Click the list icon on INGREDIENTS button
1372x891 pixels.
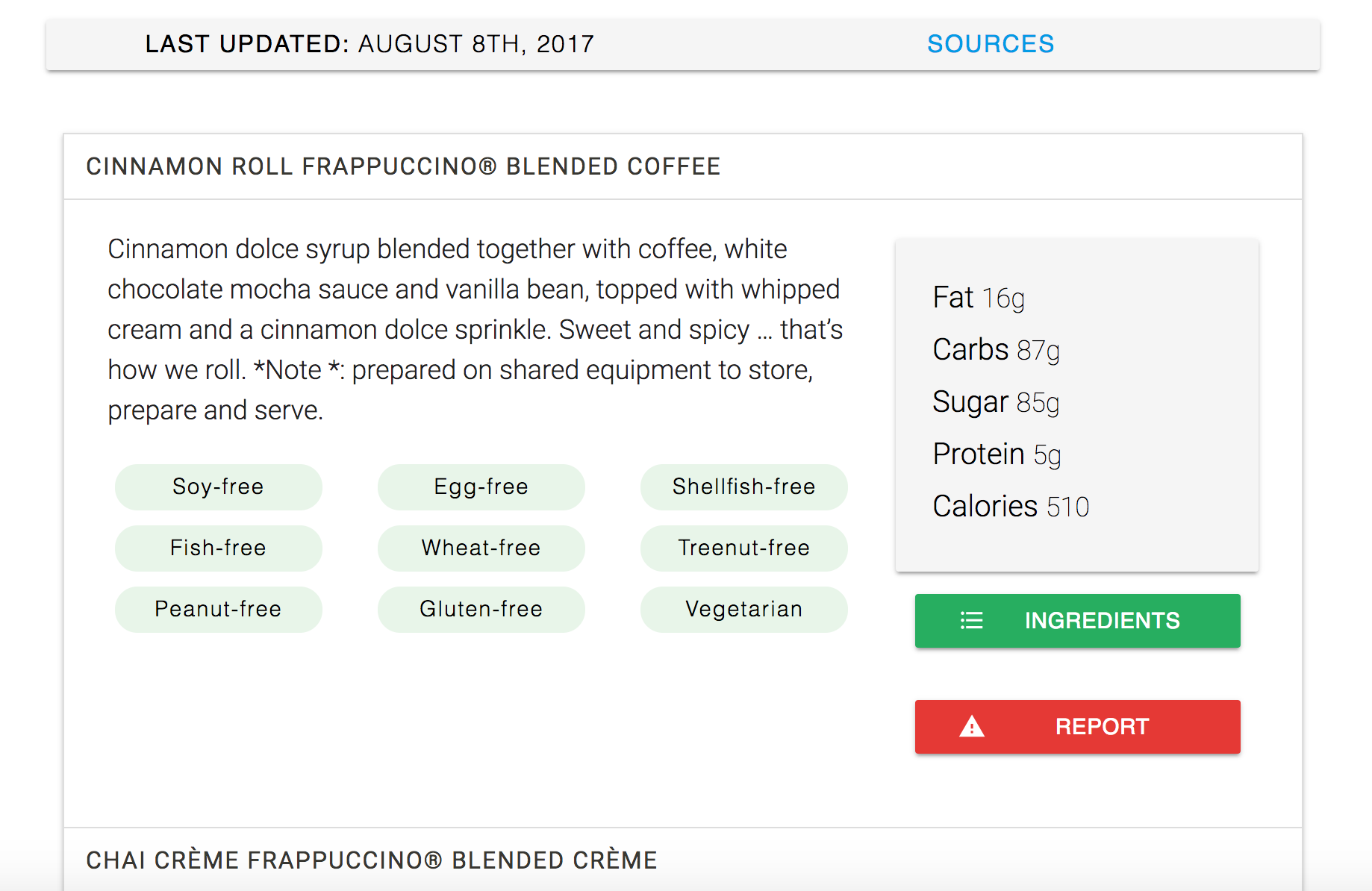coord(971,620)
